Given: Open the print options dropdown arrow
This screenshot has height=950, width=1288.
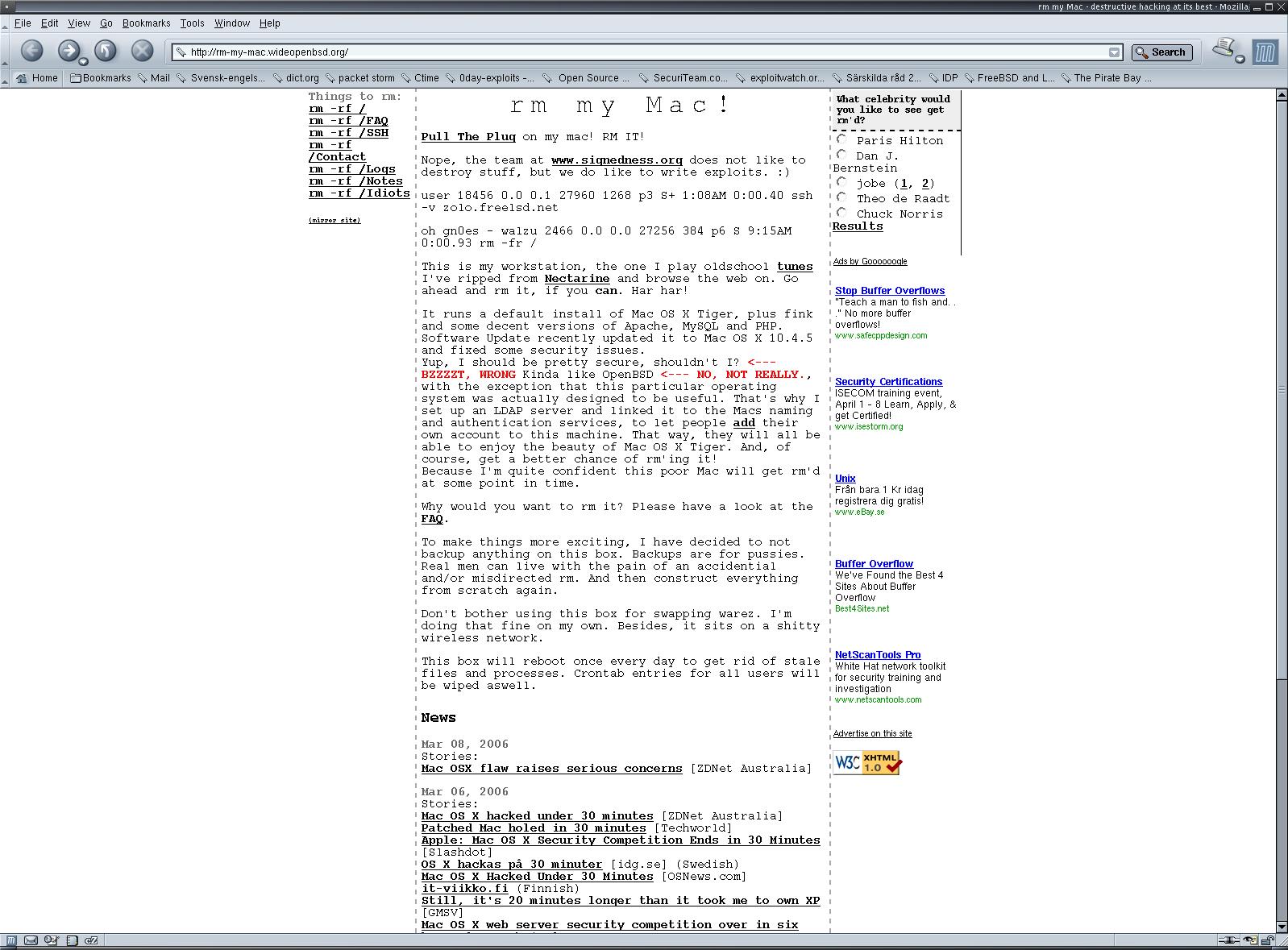Looking at the screenshot, I should [1240, 60].
